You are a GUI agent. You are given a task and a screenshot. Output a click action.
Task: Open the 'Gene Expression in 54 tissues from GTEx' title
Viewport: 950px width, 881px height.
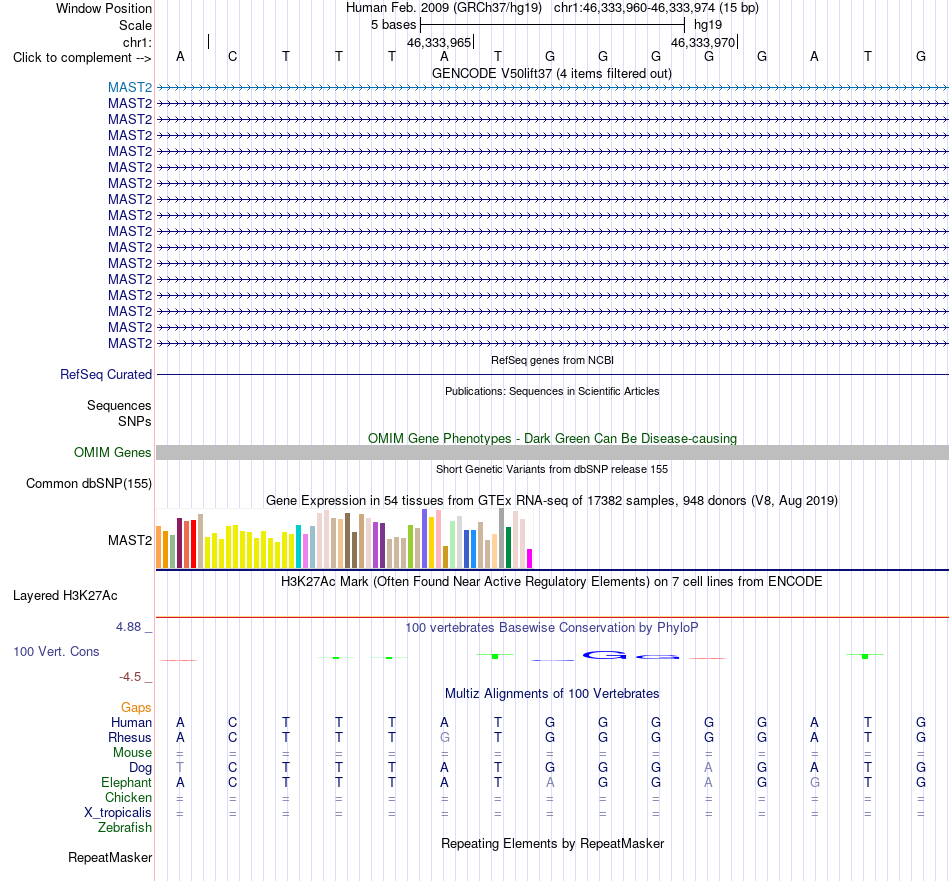pos(552,500)
